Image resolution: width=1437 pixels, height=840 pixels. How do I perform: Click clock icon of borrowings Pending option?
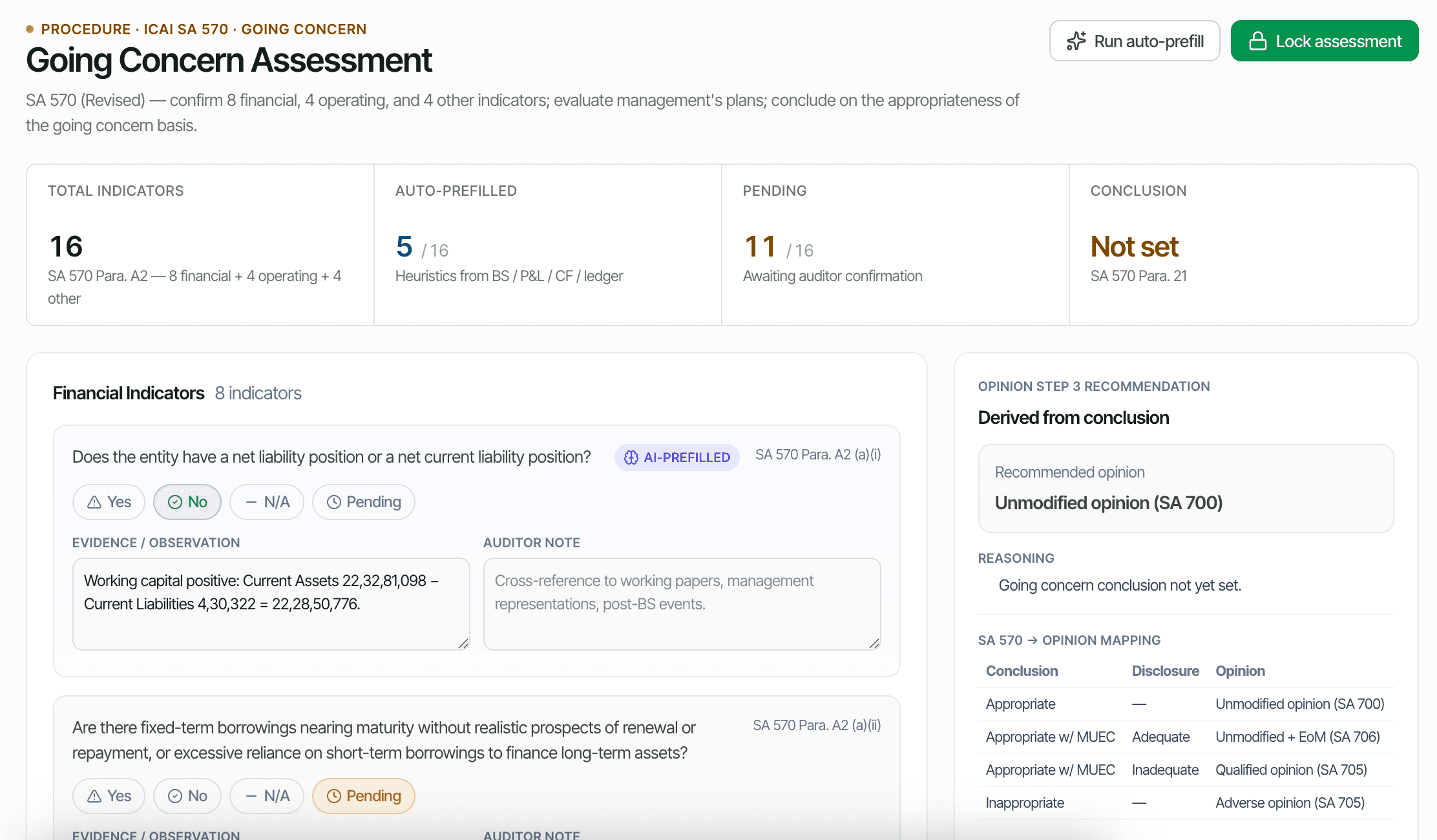tap(333, 796)
